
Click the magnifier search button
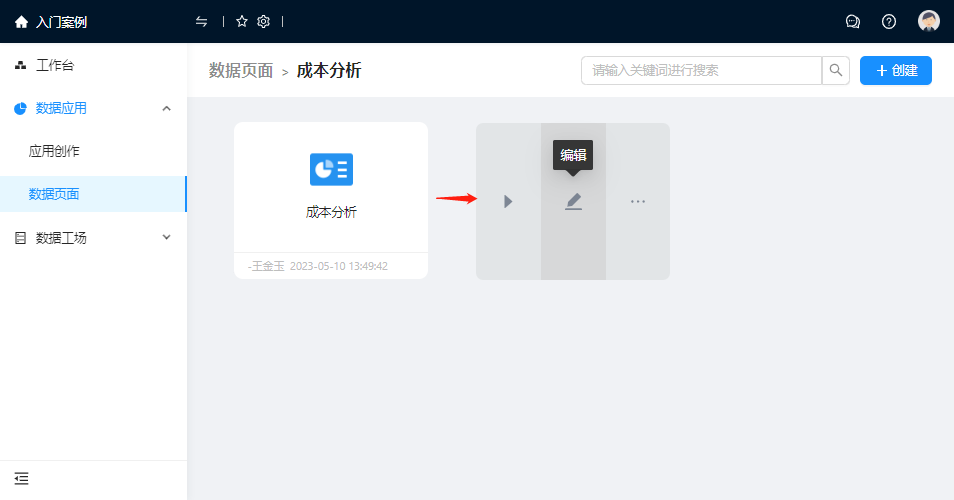pos(836,71)
